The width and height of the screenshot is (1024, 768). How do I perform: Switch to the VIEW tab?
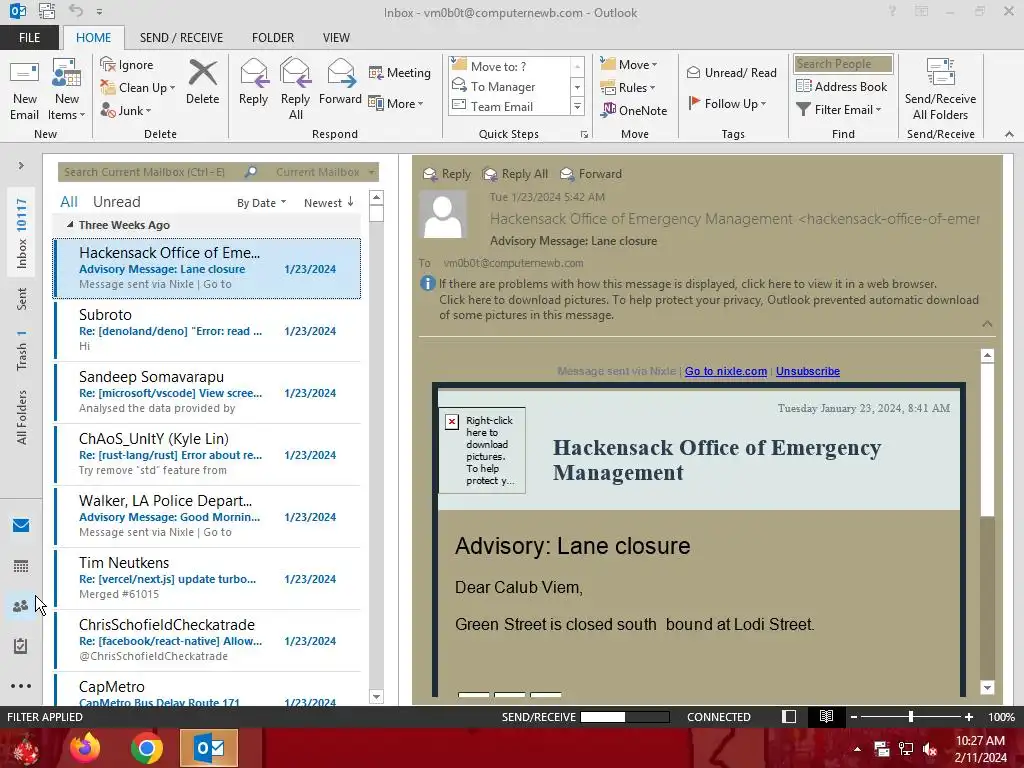[336, 38]
